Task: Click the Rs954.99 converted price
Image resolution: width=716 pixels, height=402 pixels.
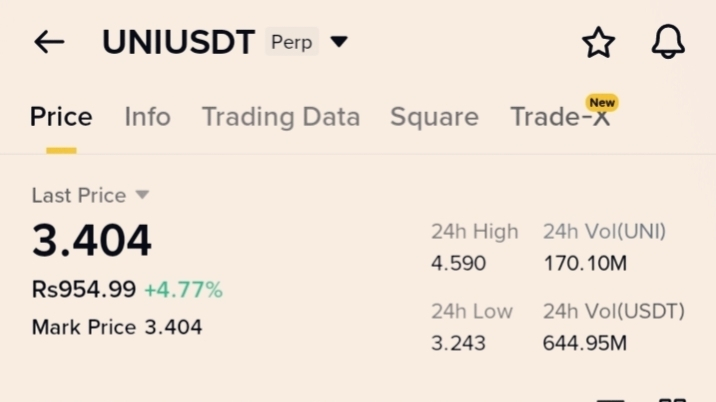Action: coord(83,290)
